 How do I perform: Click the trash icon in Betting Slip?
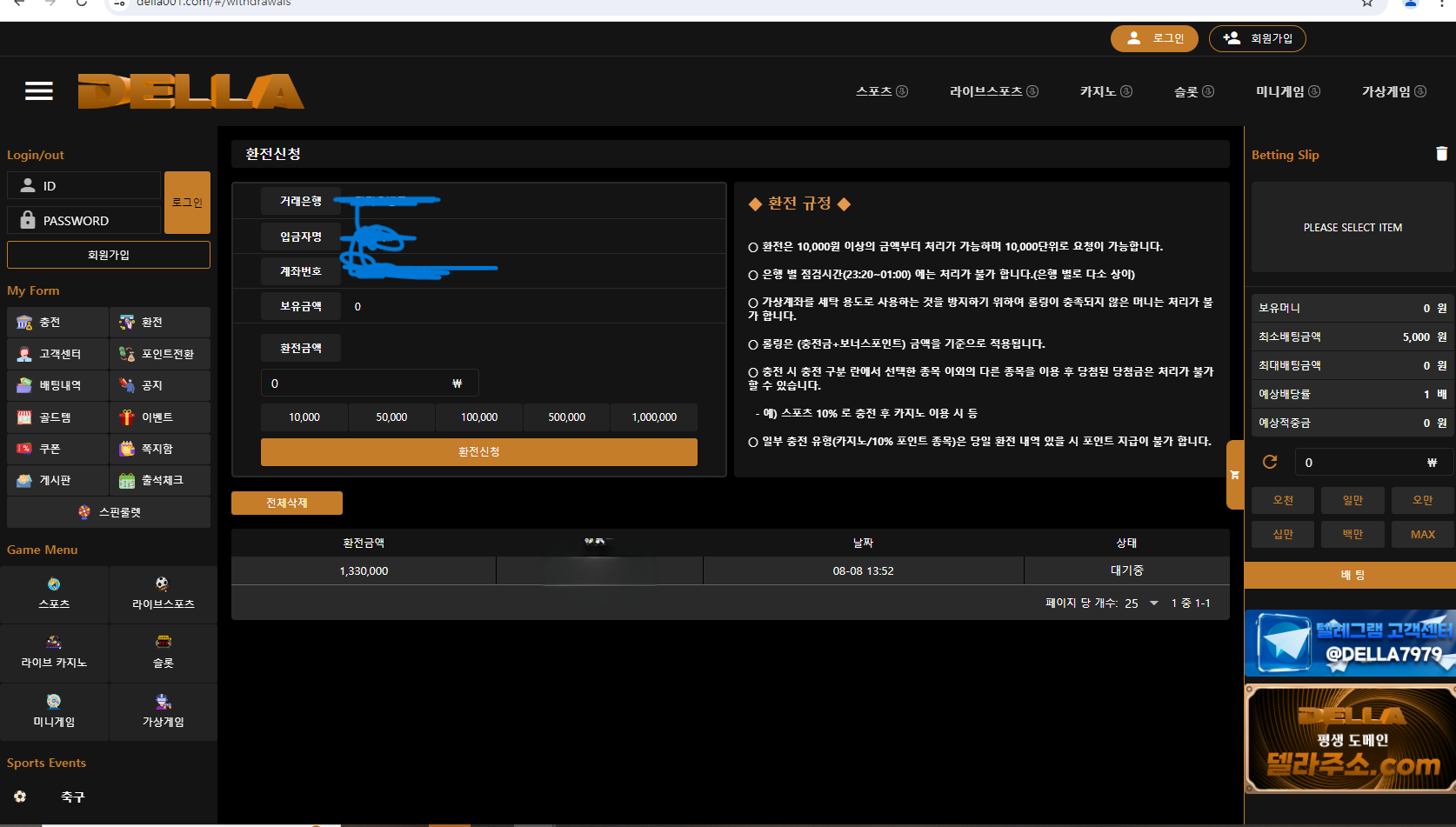[1441, 154]
